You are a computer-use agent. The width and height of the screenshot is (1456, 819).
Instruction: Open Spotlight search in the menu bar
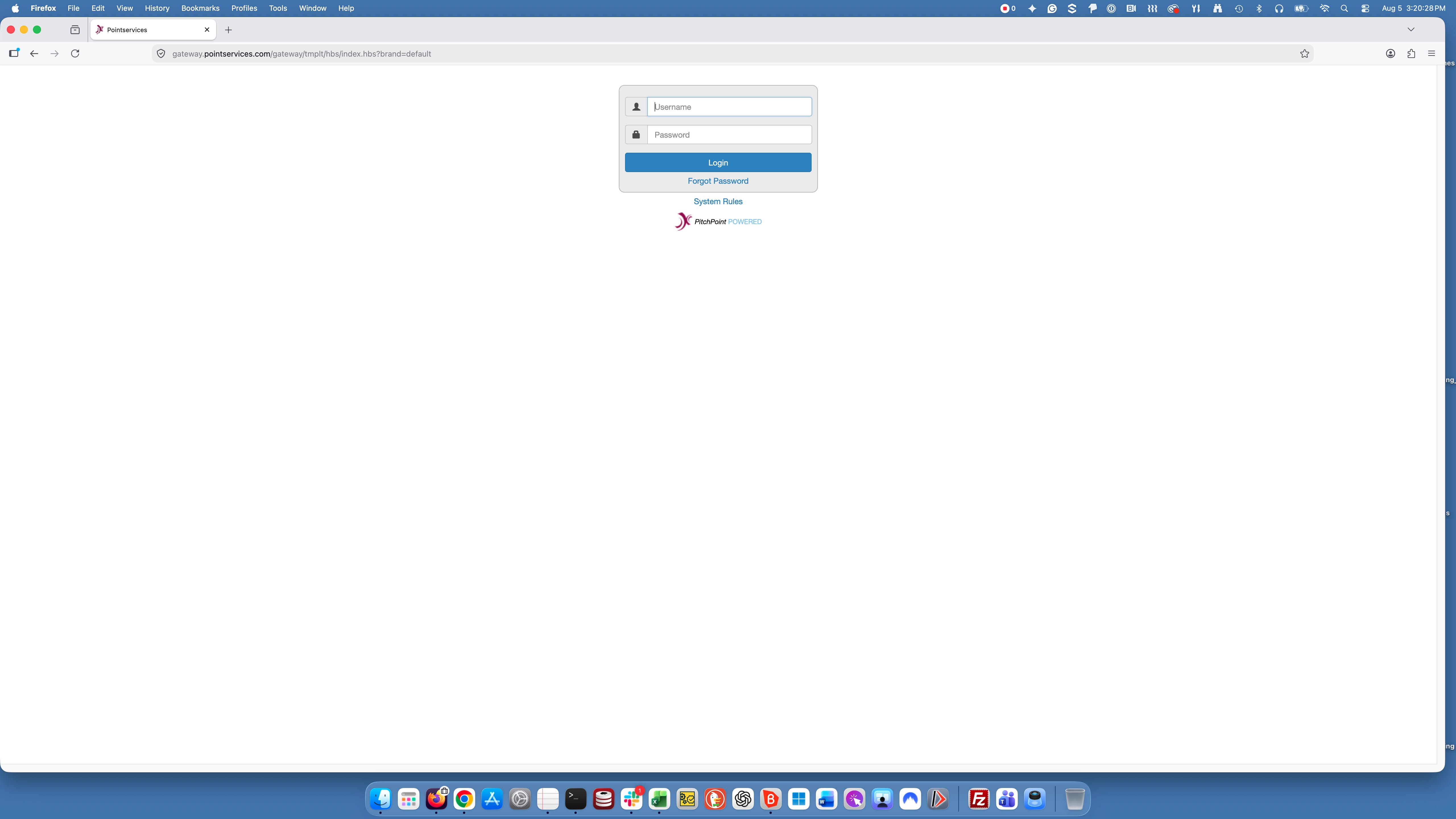click(1345, 9)
